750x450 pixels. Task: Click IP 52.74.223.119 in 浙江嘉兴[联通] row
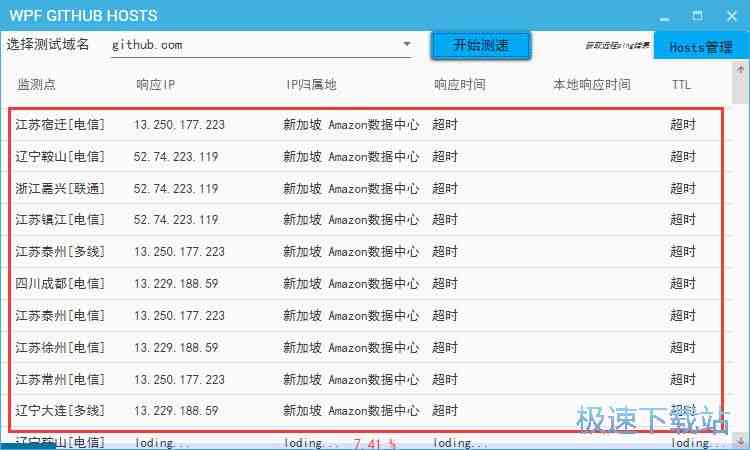(x=176, y=188)
